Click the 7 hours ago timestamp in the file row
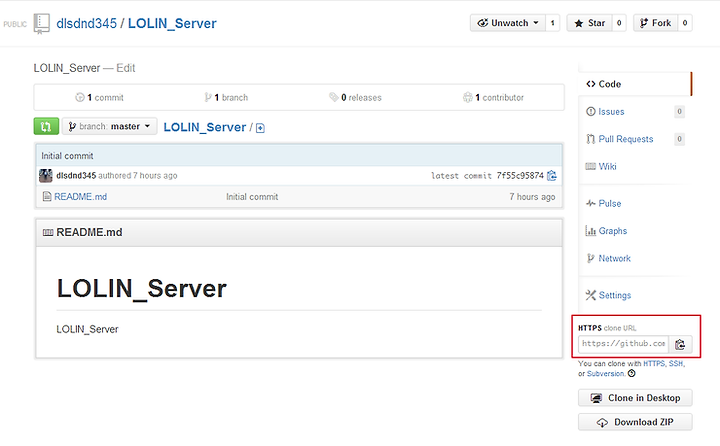Image resolution: width=720 pixels, height=446 pixels. click(532, 197)
